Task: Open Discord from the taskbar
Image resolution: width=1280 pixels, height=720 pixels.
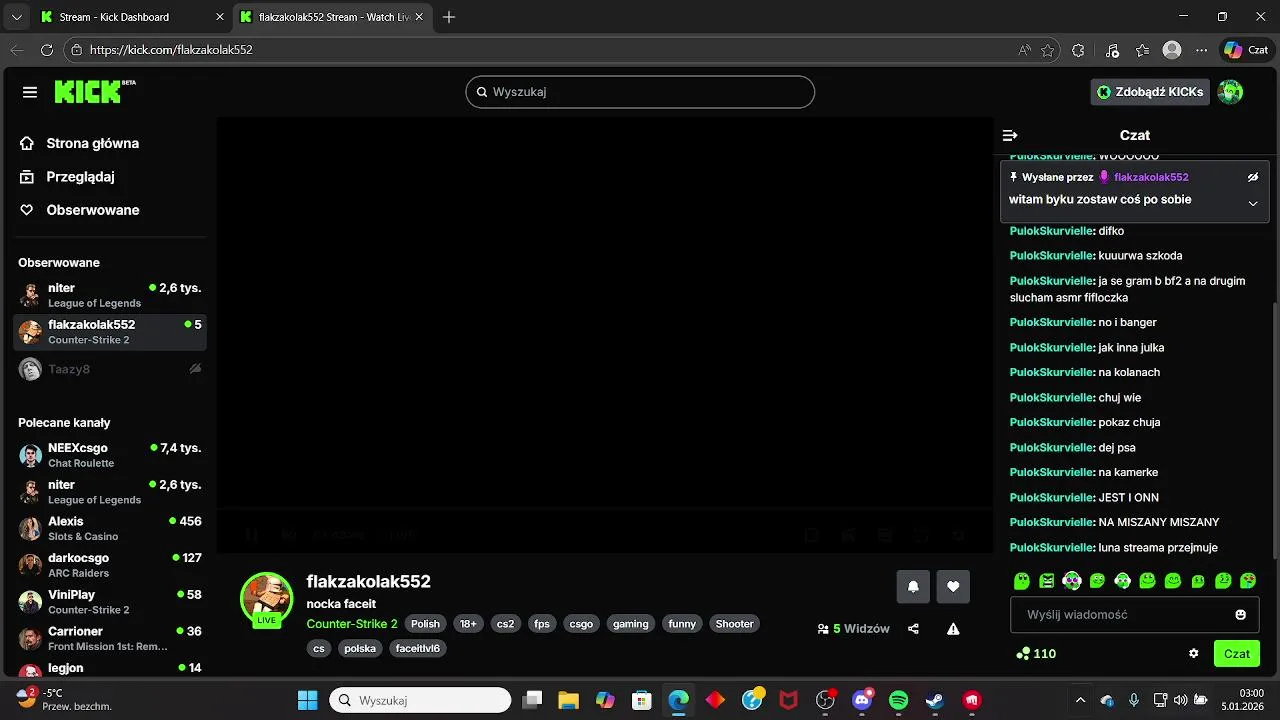Action: click(862, 700)
